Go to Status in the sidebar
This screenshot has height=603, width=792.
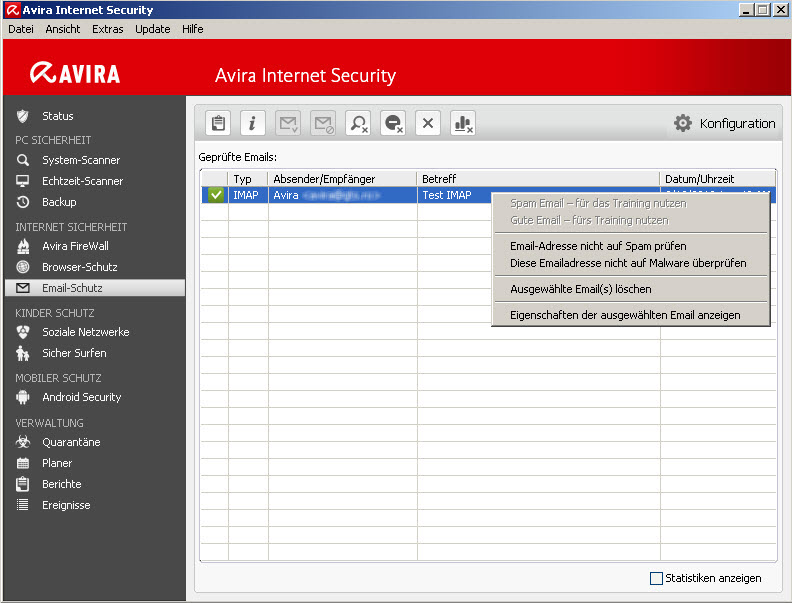(58, 116)
